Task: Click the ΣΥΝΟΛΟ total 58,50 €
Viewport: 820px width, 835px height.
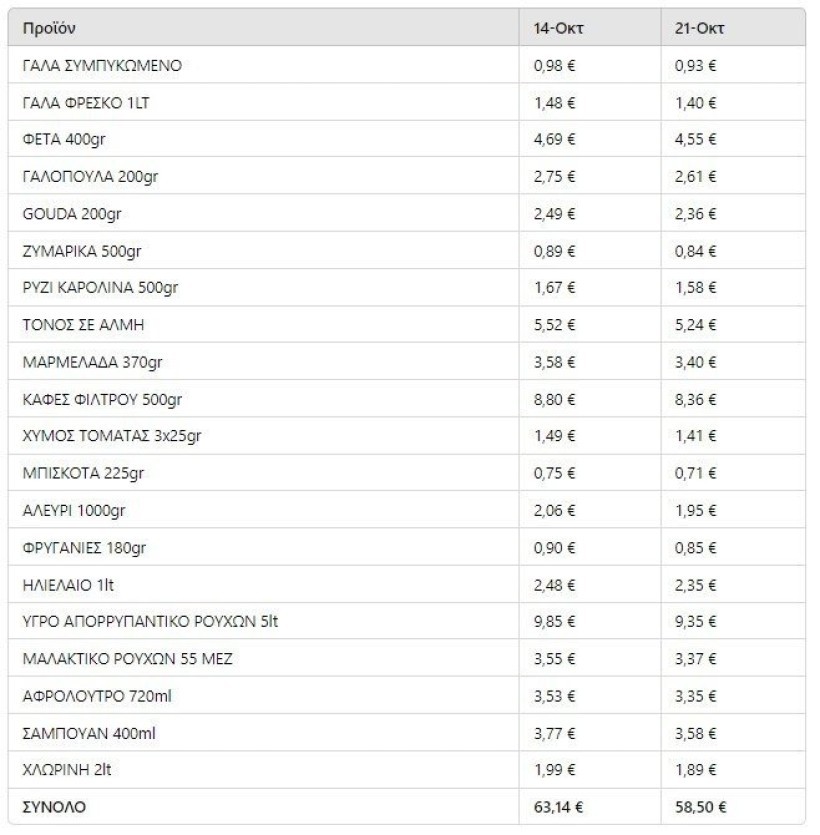Action: tap(700, 804)
